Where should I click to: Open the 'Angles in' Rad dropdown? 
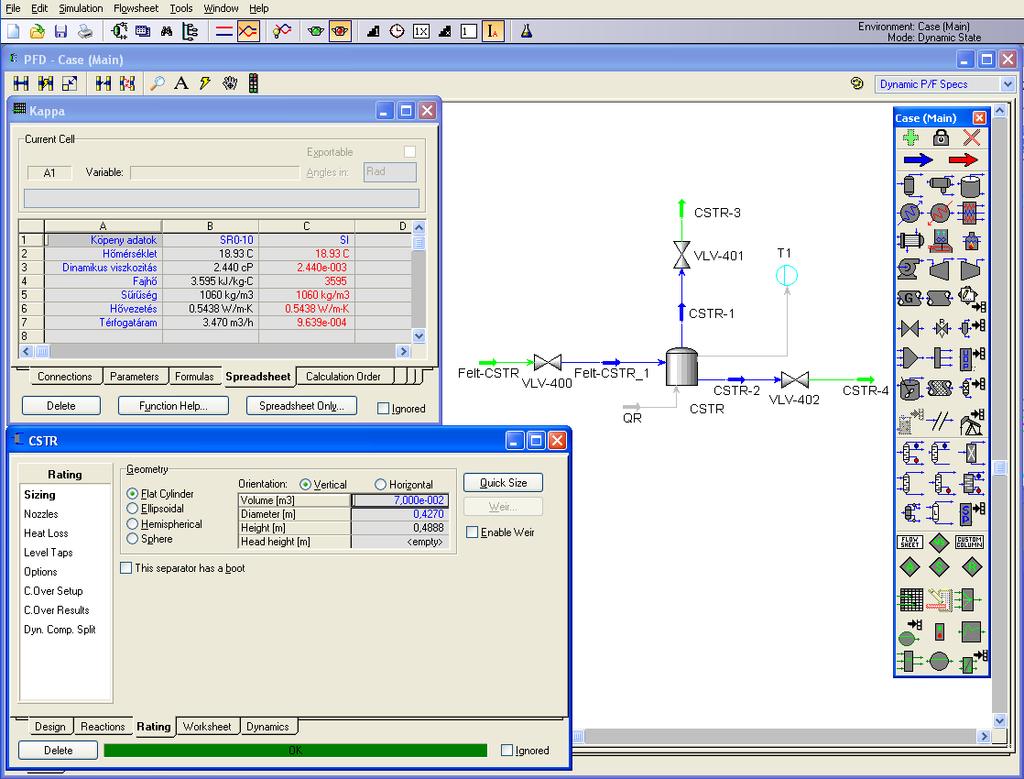(390, 172)
